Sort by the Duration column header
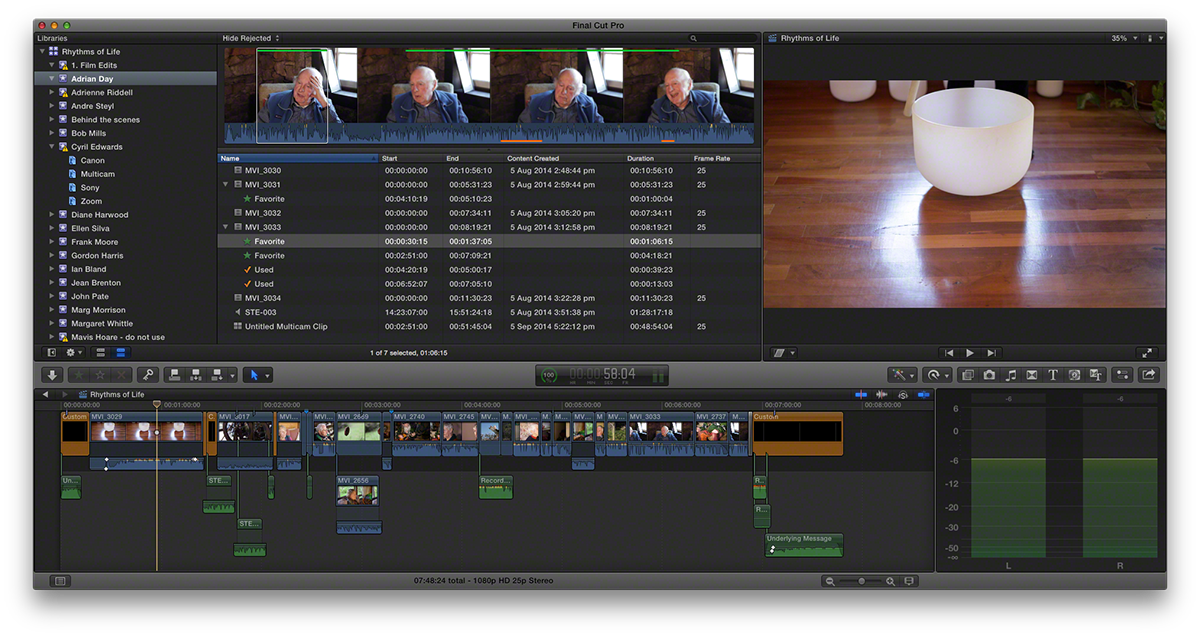1200x637 pixels. [658, 158]
